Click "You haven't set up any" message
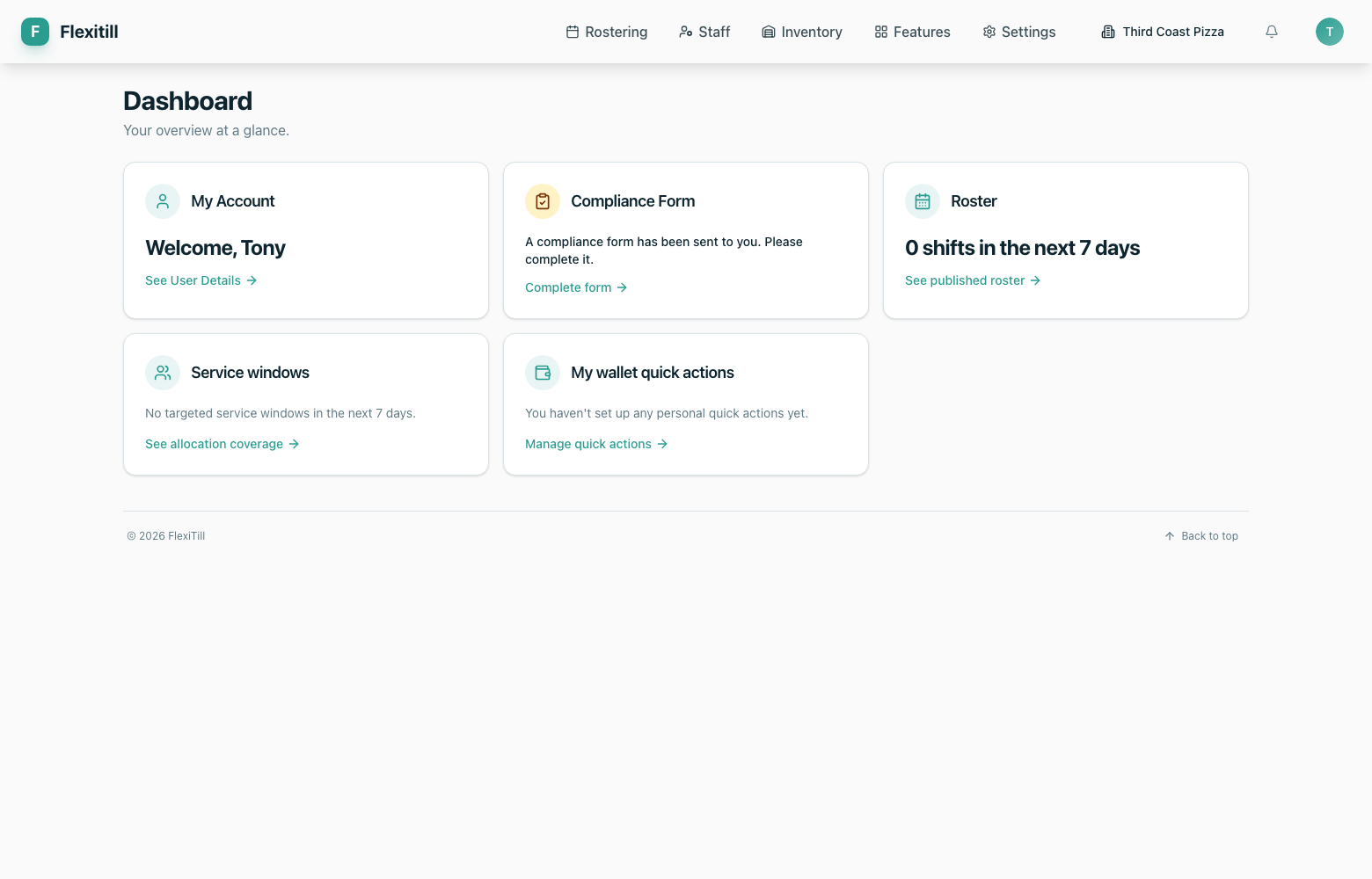Screen dimensions: 1372x879 pos(667,413)
